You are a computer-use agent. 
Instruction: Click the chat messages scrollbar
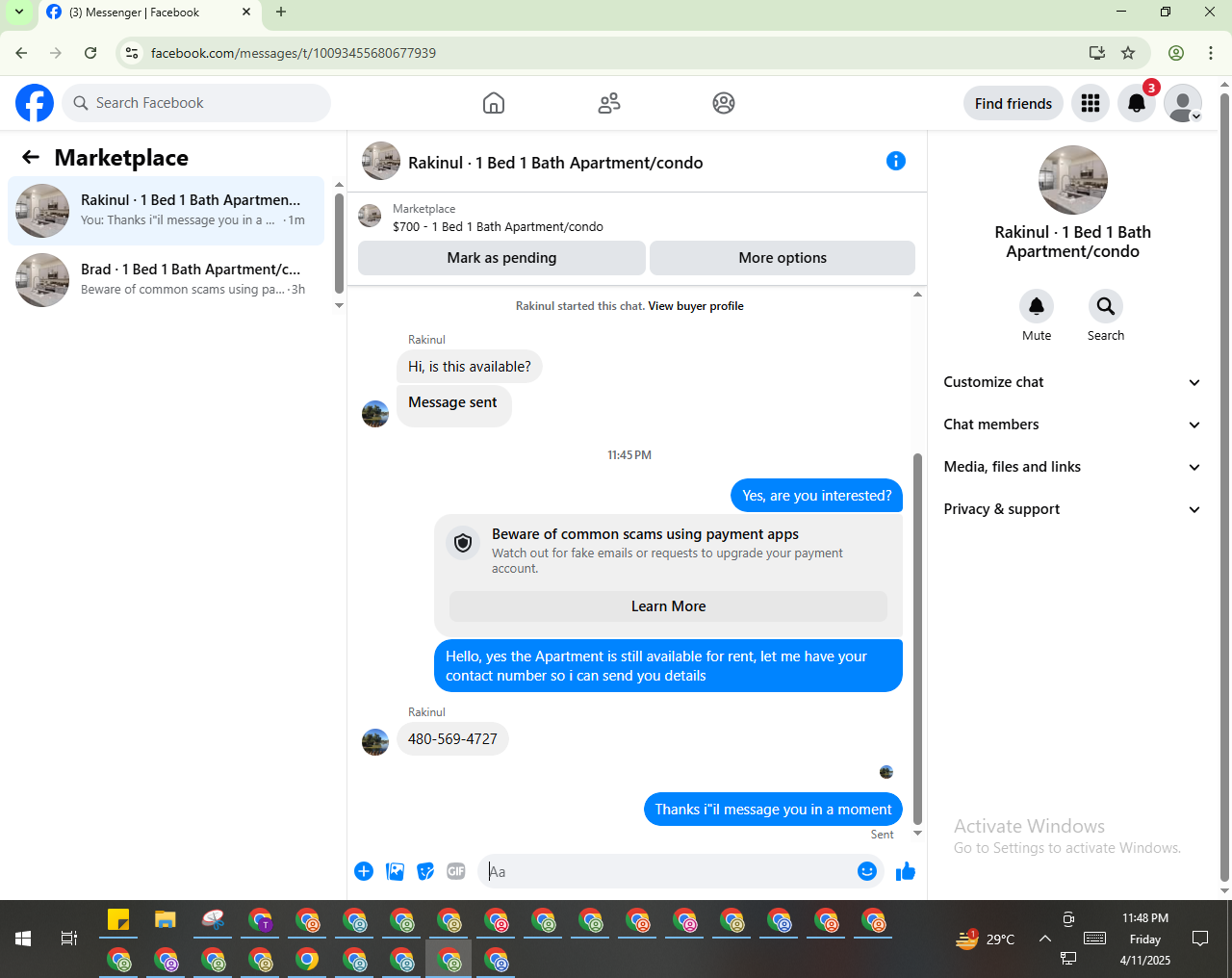pos(918,638)
